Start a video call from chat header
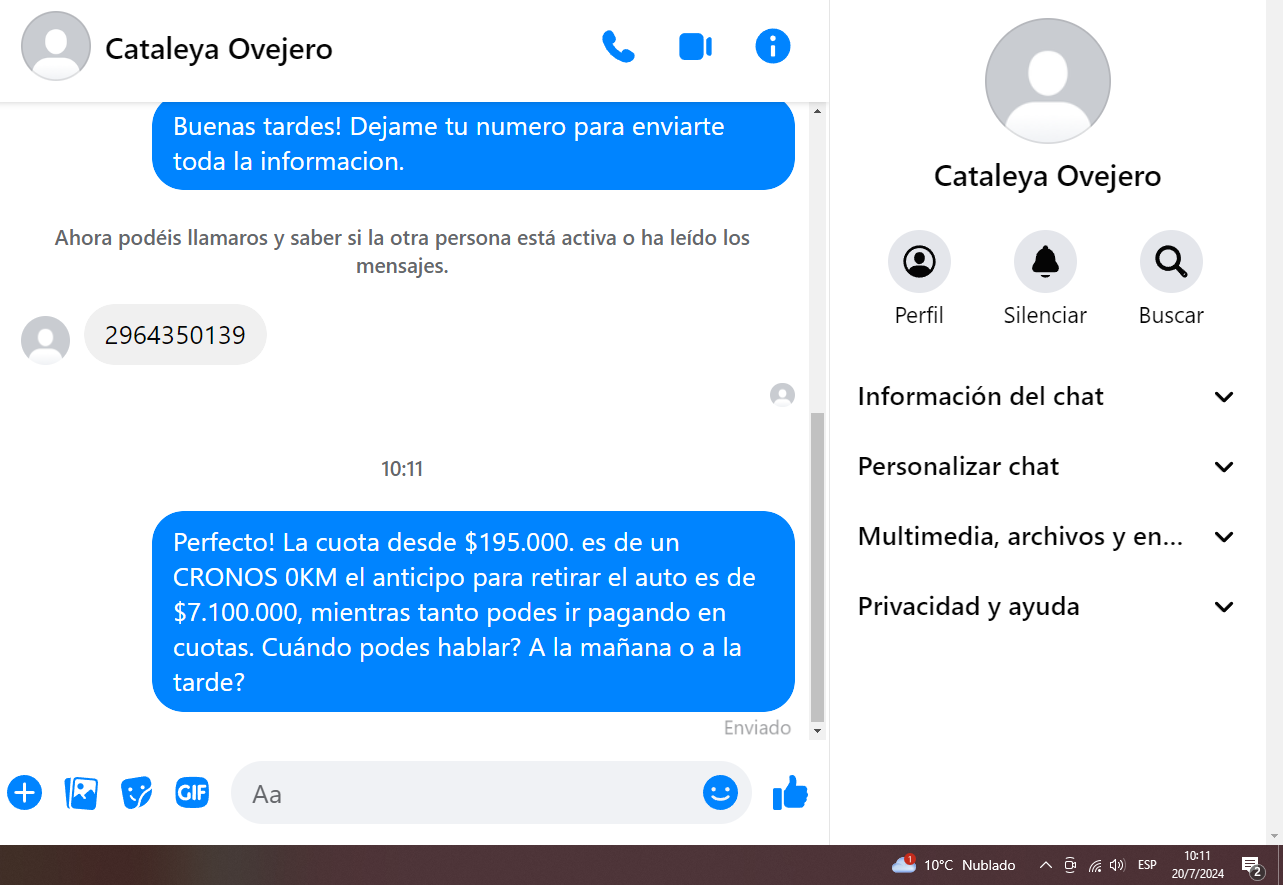This screenshot has width=1283, height=885. click(695, 47)
